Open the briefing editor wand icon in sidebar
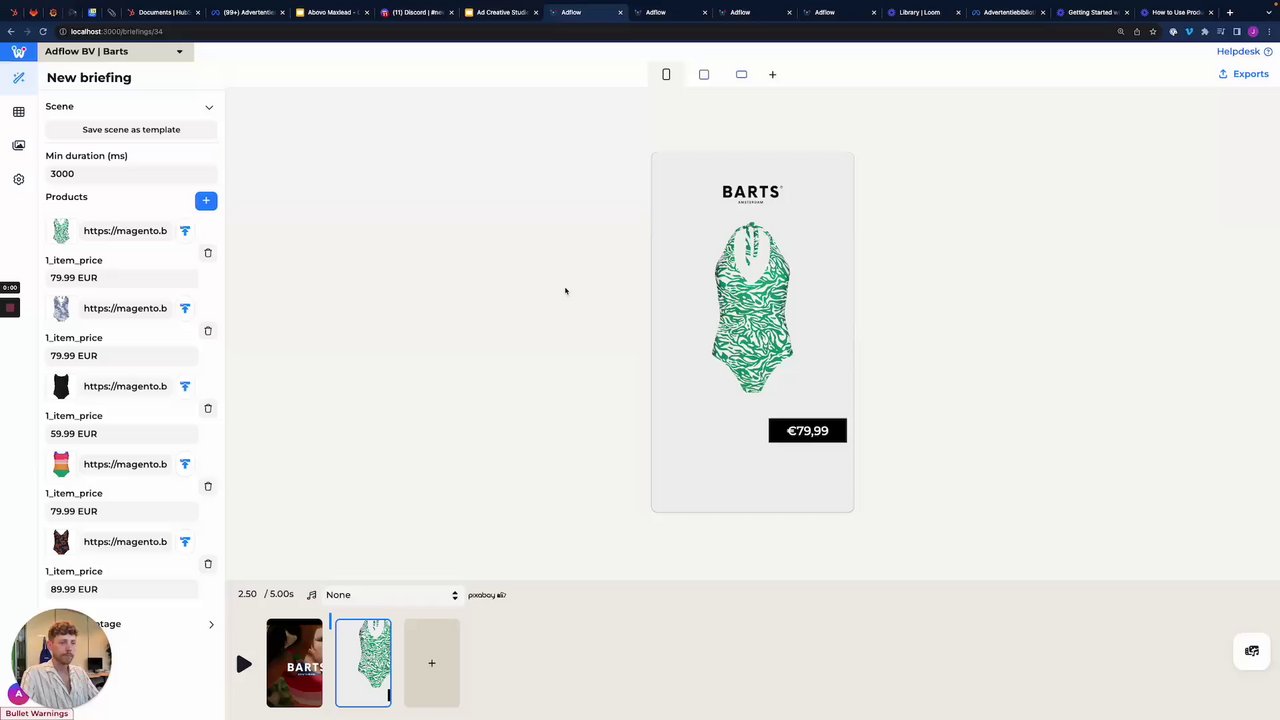The image size is (1280, 720). point(18,78)
